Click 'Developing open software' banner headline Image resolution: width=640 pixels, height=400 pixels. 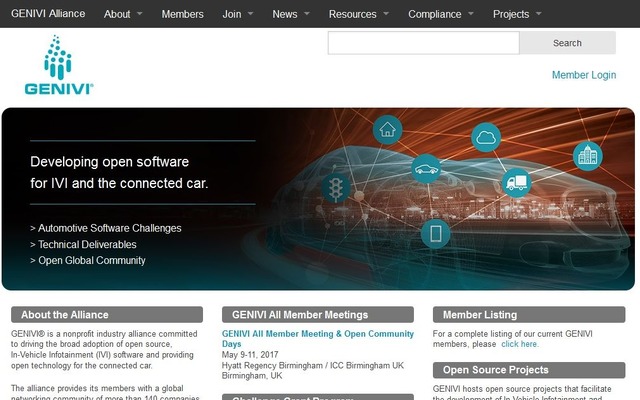pos(109,162)
